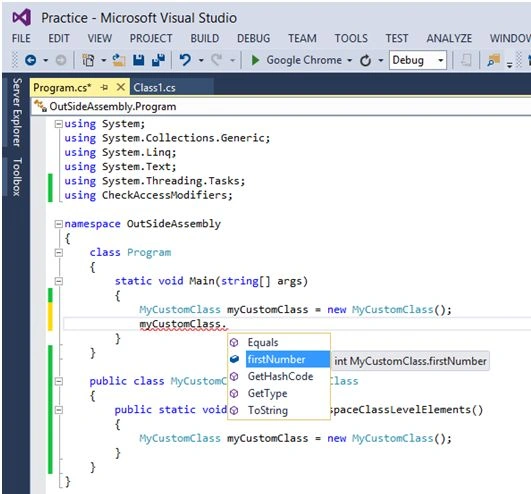Click the Open File folder icon

coord(119,60)
